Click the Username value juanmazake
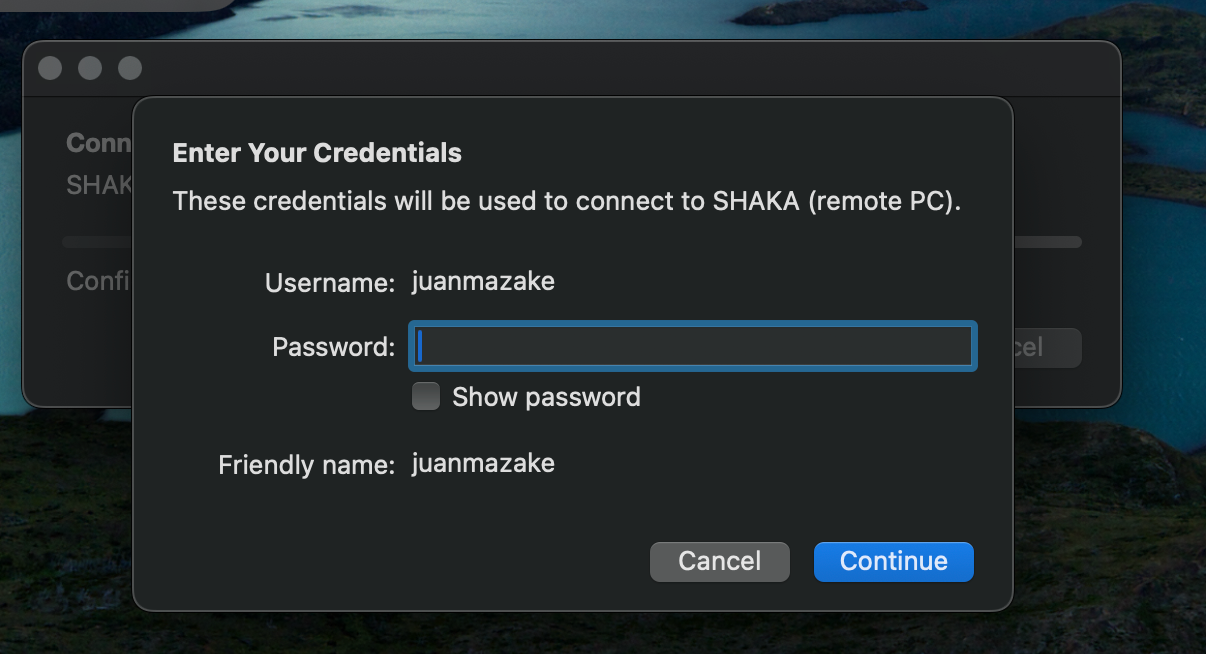The image size is (1206, 654). [x=483, y=281]
